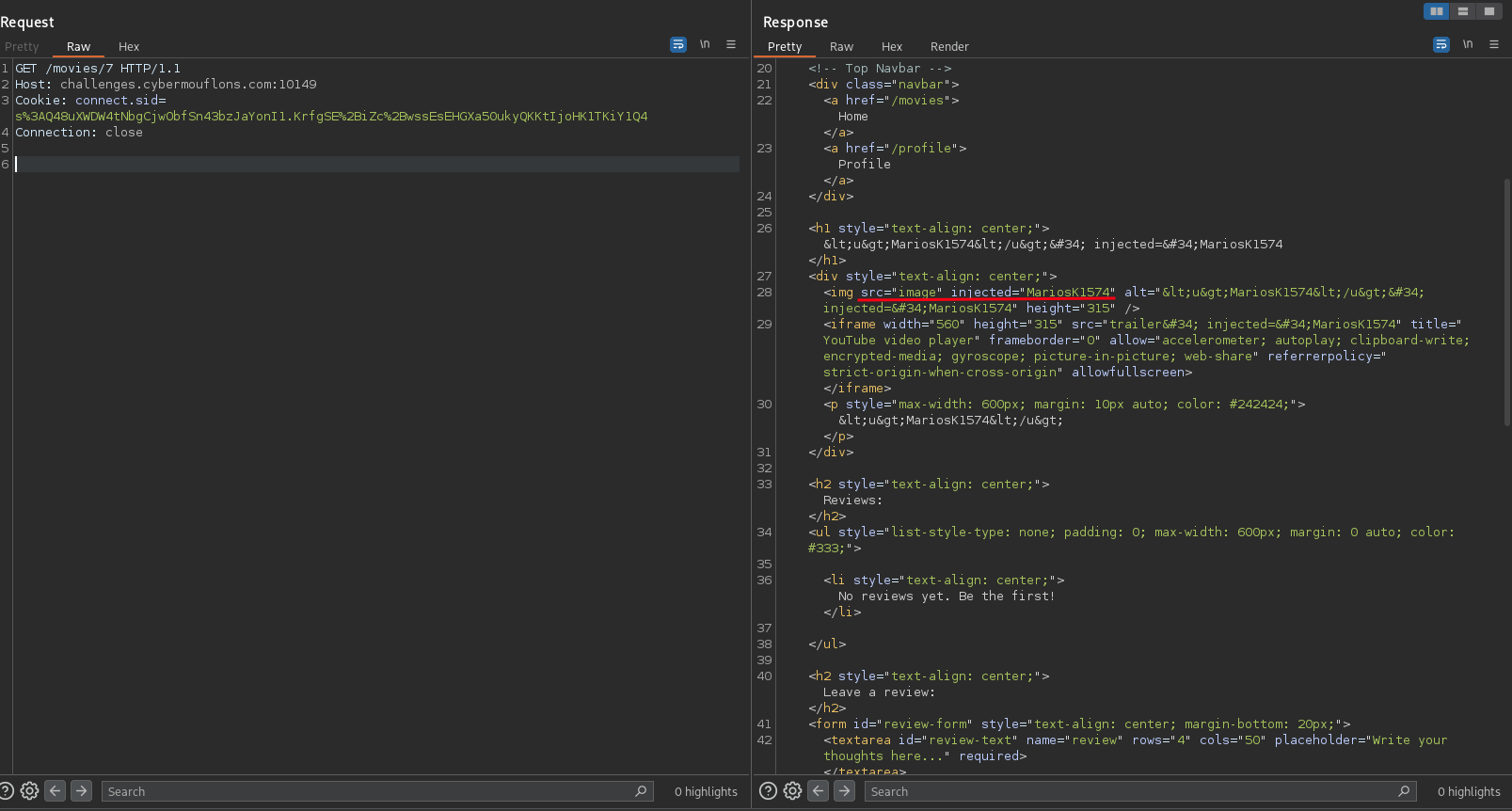Switch to the Render tab in Response
This screenshot has height=811, width=1512.
click(949, 46)
